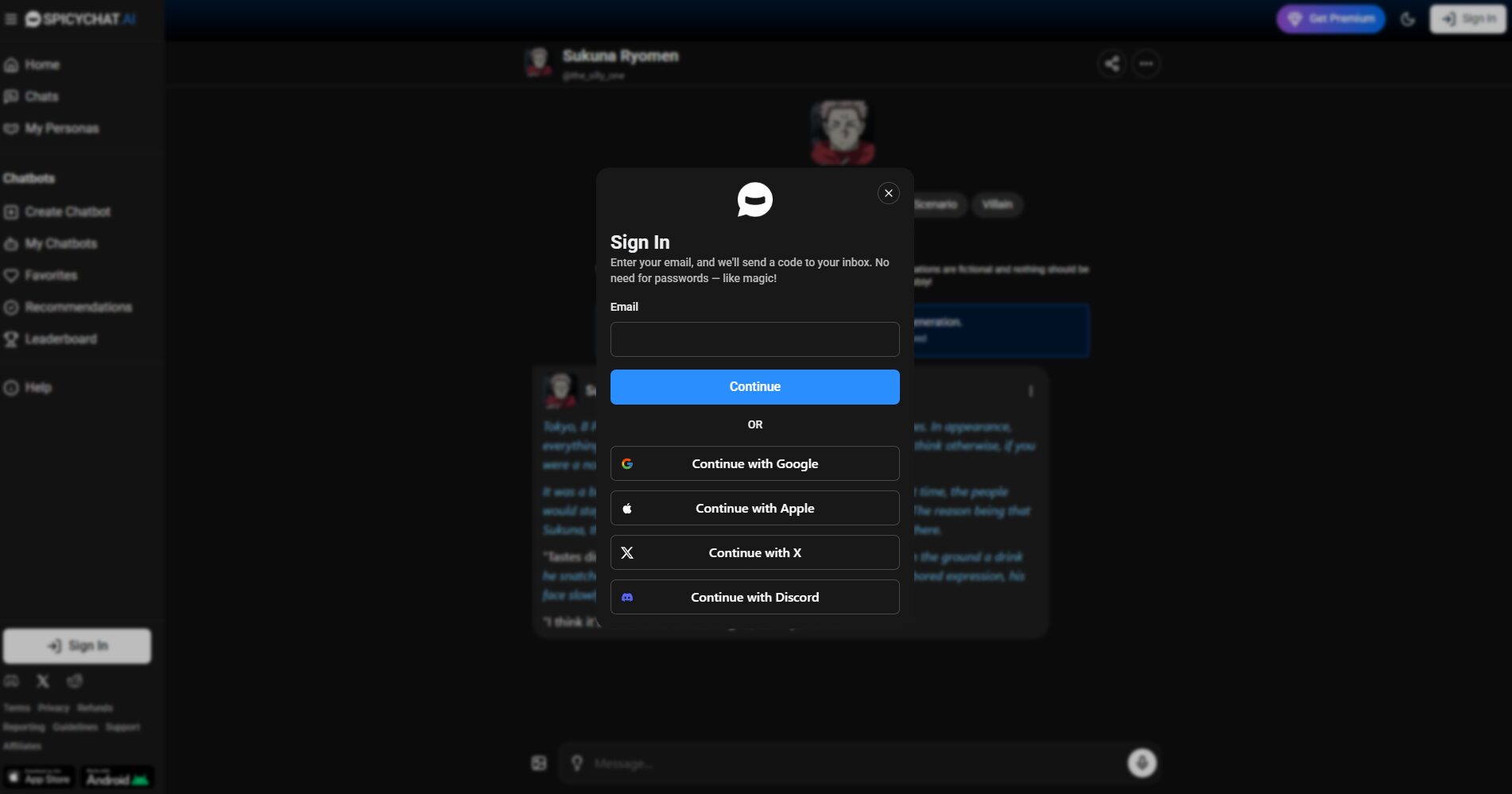The image size is (1512, 794).
Task: Open X social link in sidebar
Action: tap(43, 681)
